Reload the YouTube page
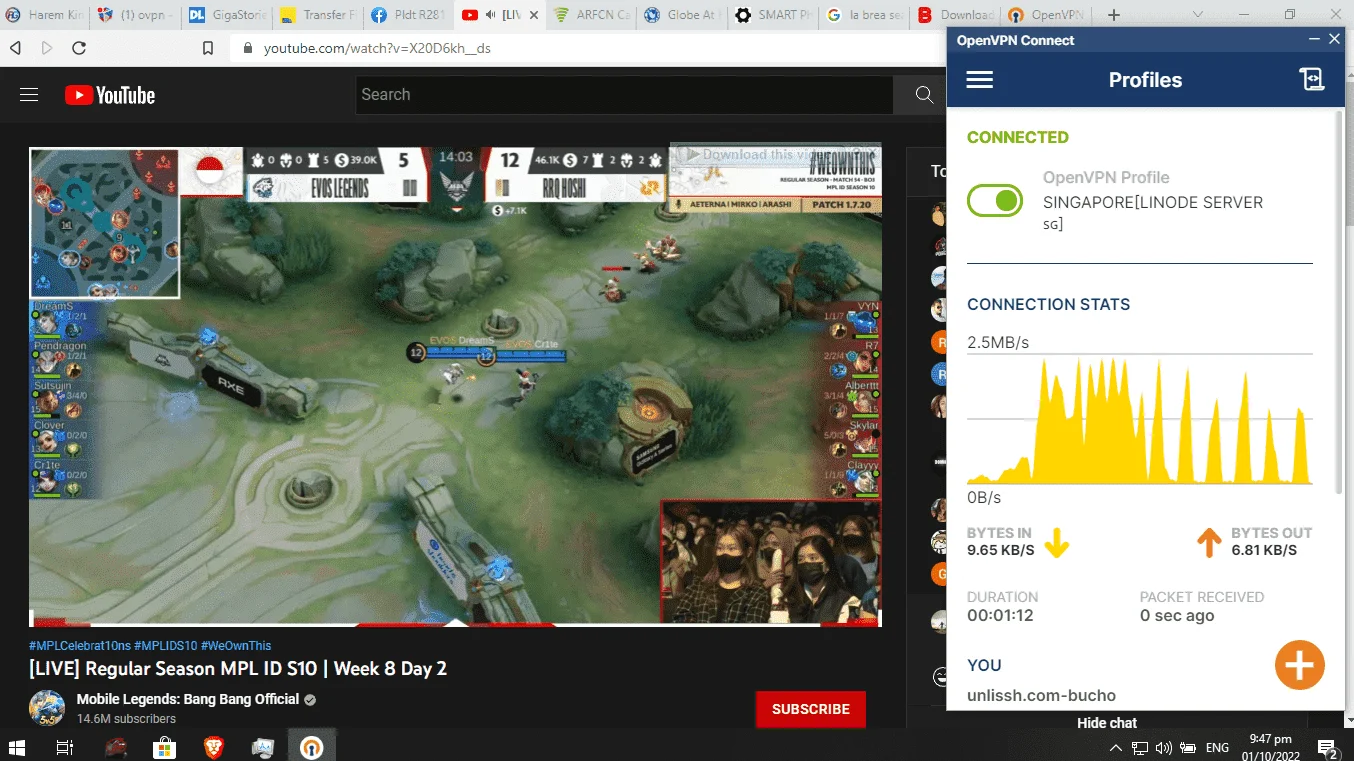The height and width of the screenshot is (761, 1354). coord(79,48)
